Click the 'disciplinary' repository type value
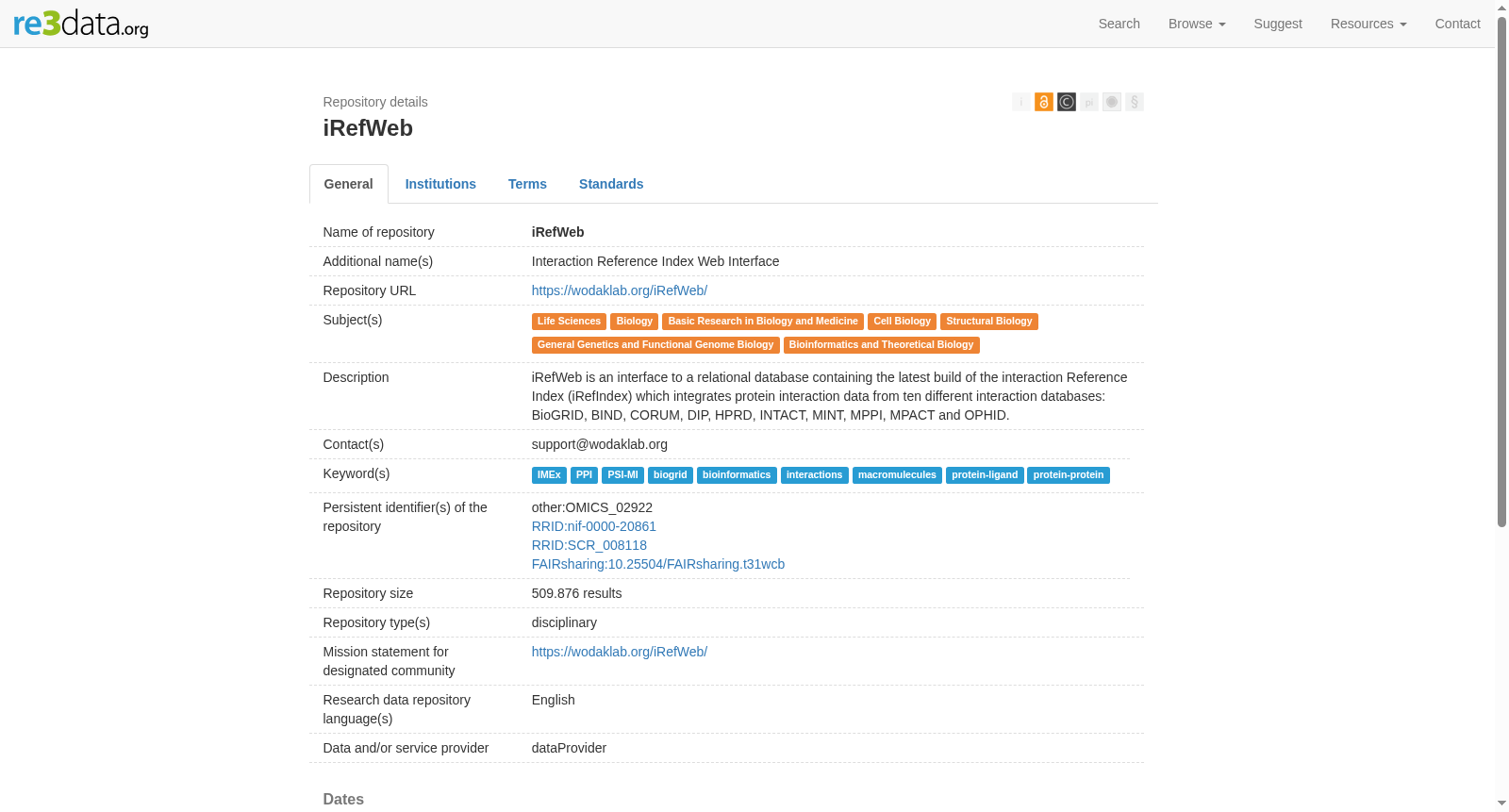Screen dimensions: 1509x812 click(x=564, y=622)
